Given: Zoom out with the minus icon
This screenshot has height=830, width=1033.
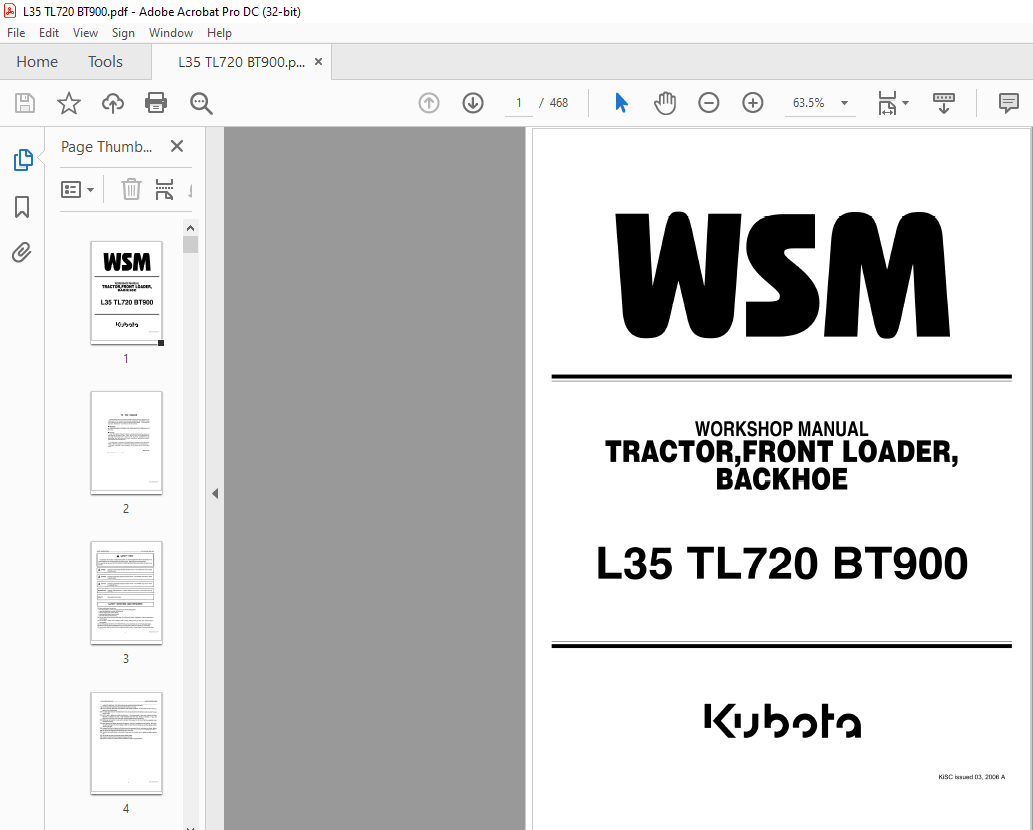Looking at the screenshot, I should pyautogui.click(x=709, y=103).
